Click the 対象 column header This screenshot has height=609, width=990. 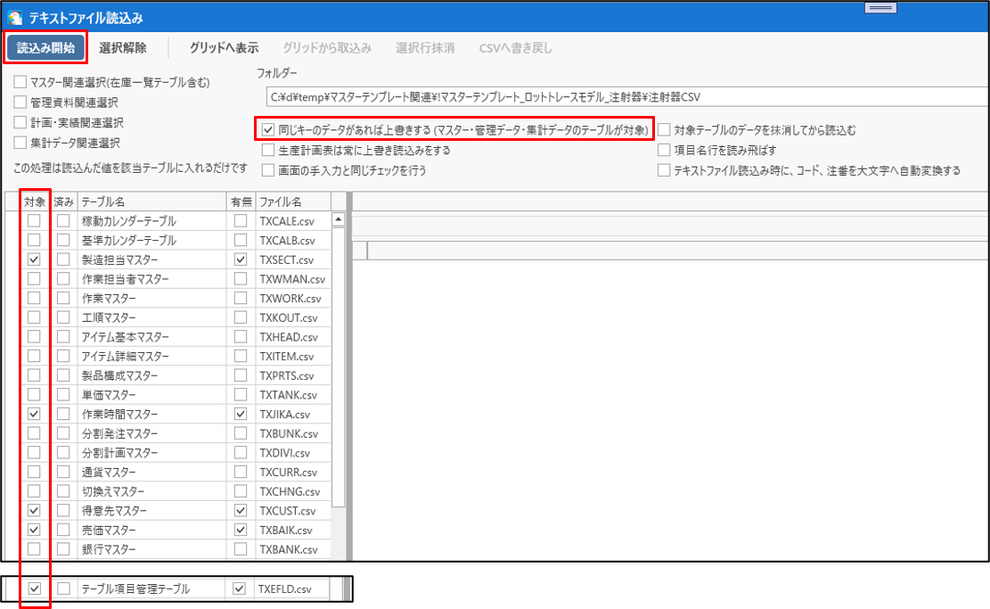(35, 202)
